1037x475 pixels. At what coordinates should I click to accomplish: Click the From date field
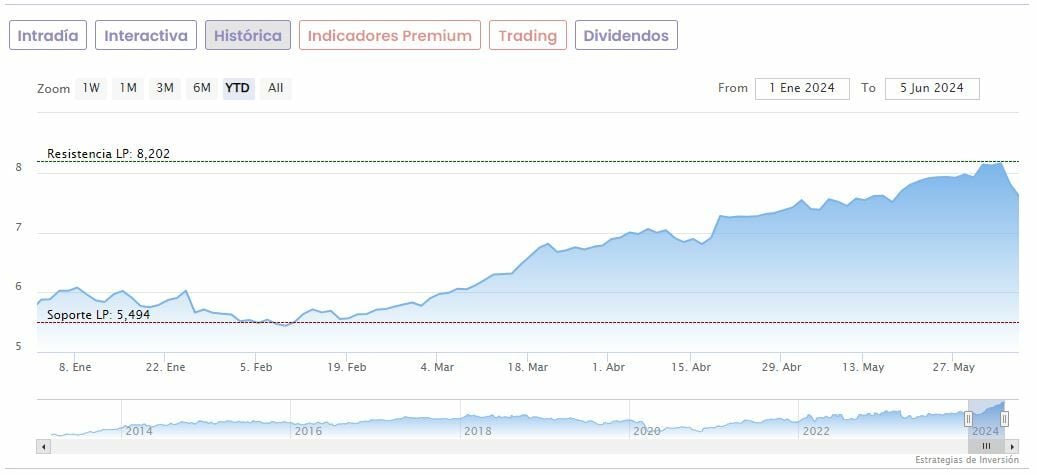[x=802, y=88]
